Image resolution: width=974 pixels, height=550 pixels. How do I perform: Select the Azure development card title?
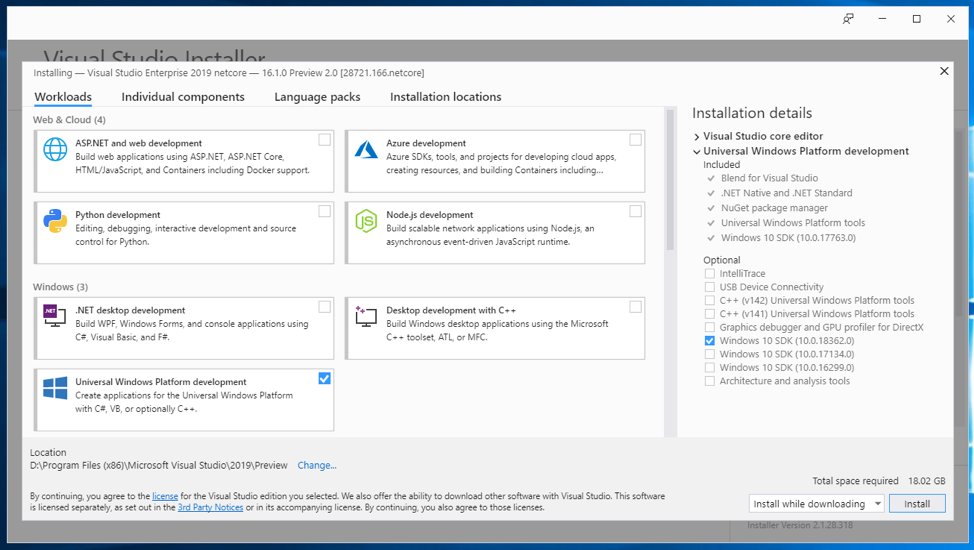pos(426,143)
